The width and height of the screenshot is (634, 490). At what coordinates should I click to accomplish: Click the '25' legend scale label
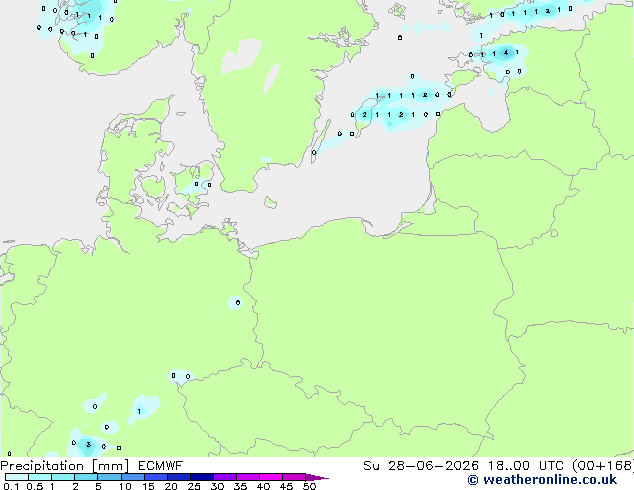point(194,486)
